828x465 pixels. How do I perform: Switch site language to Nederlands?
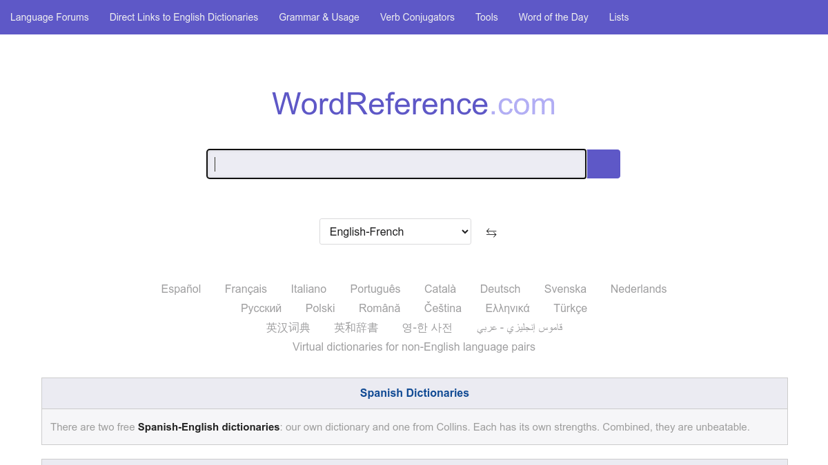(x=638, y=289)
